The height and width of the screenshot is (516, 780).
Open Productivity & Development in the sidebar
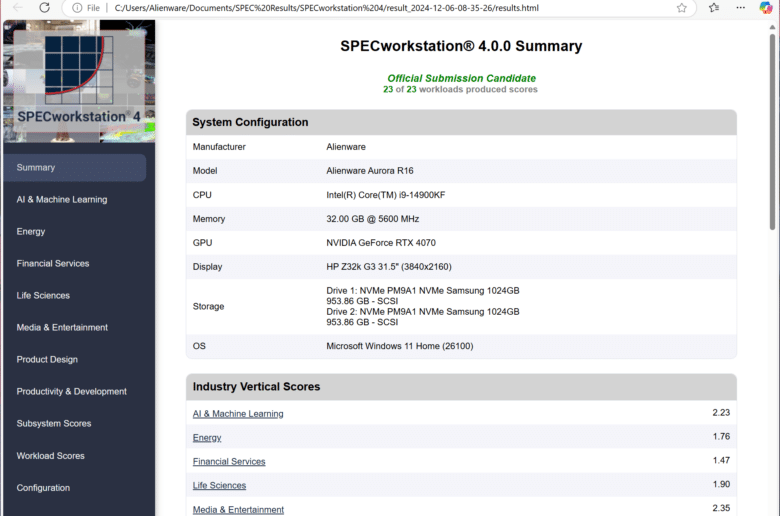[x=72, y=392]
